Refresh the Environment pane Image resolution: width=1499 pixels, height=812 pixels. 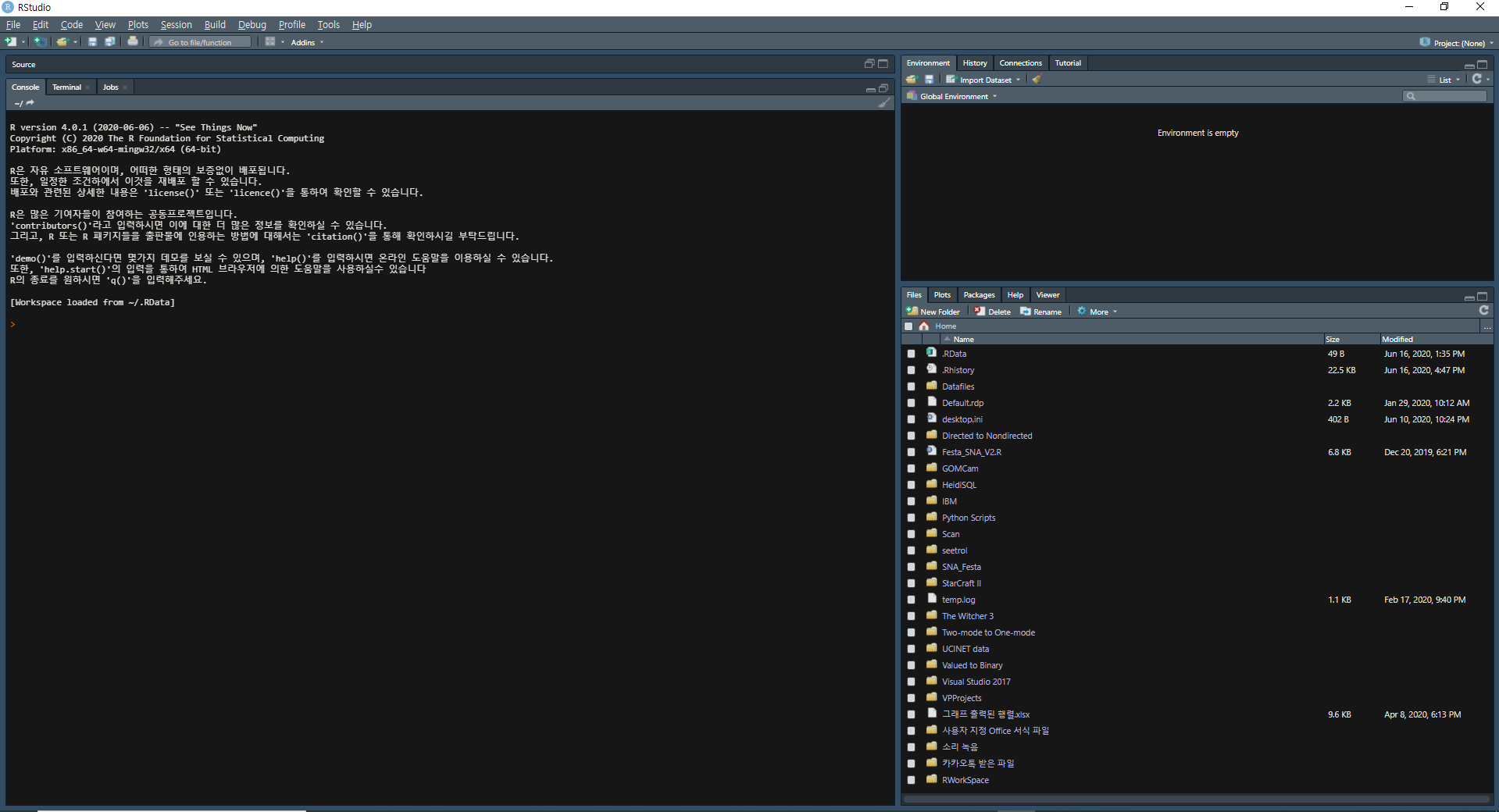(x=1476, y=79)
